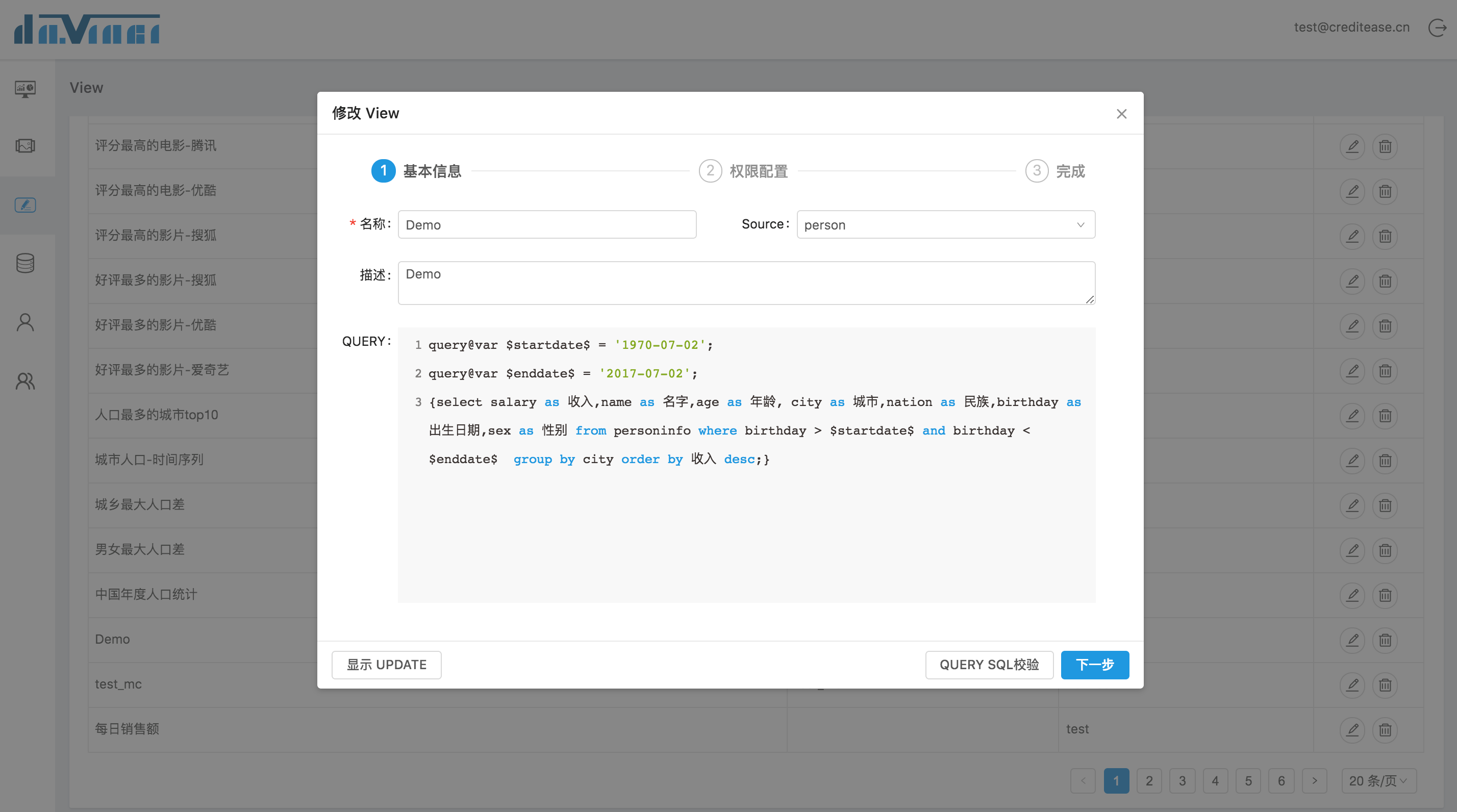Click the 名称 input field containing Demo
This screenshot has height=812, width=1457.
[x=547, y=224]
